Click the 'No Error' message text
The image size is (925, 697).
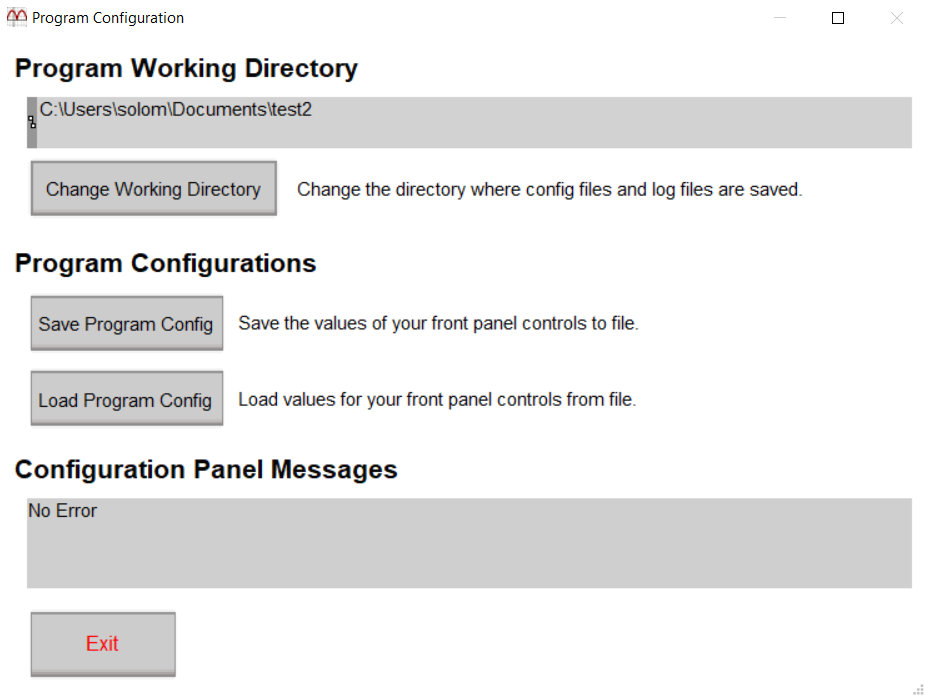[63, 511]
